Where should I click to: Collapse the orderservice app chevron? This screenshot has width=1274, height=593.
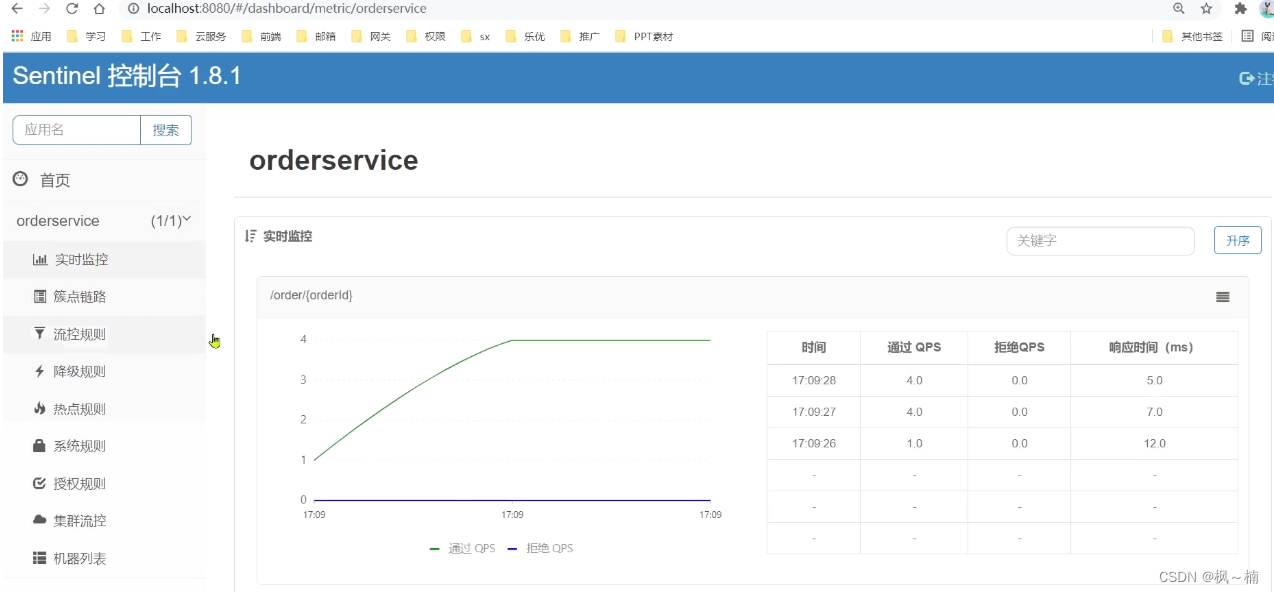tap(186, 219)
